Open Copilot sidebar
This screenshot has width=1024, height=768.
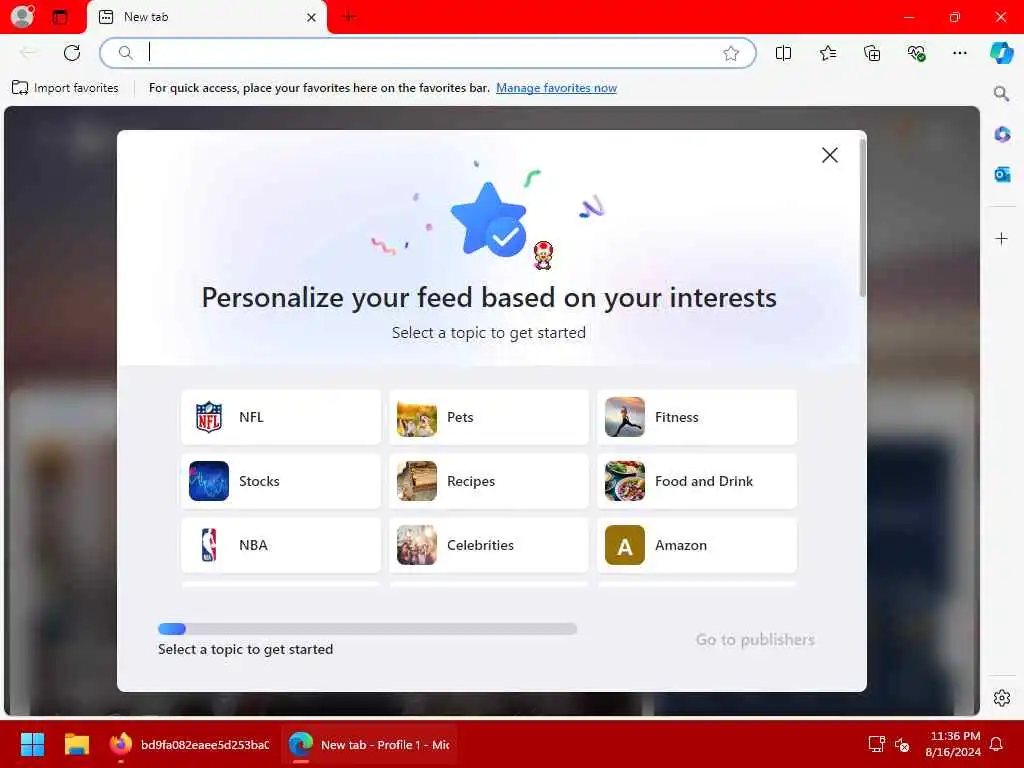(1002, 53)
